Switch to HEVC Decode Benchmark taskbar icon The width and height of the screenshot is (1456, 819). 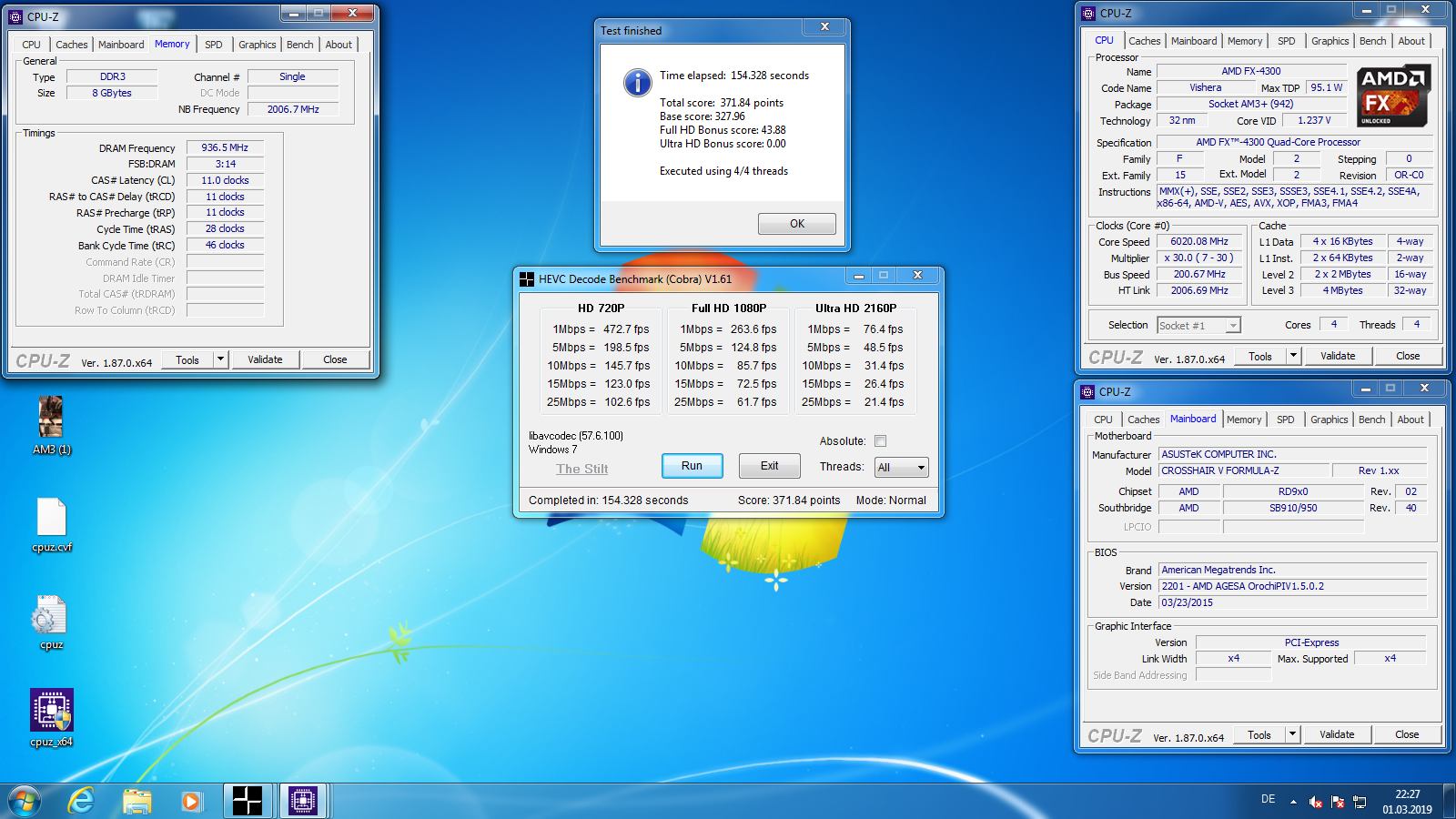click(248, 801)
